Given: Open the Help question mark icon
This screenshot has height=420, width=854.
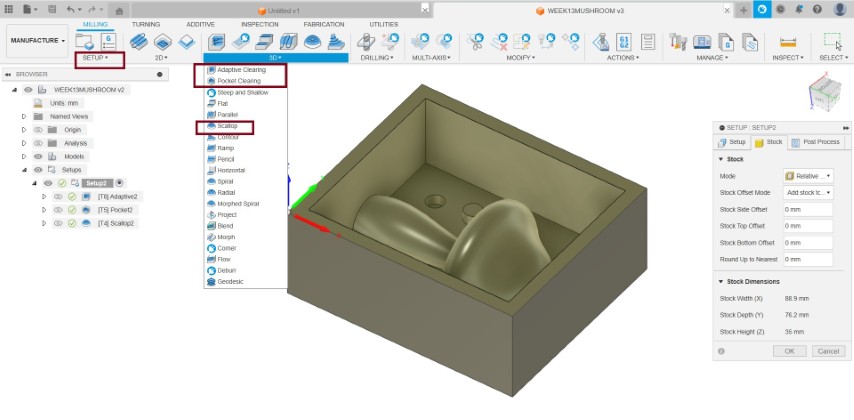Looking at the screenshot, I should point(817,9).
